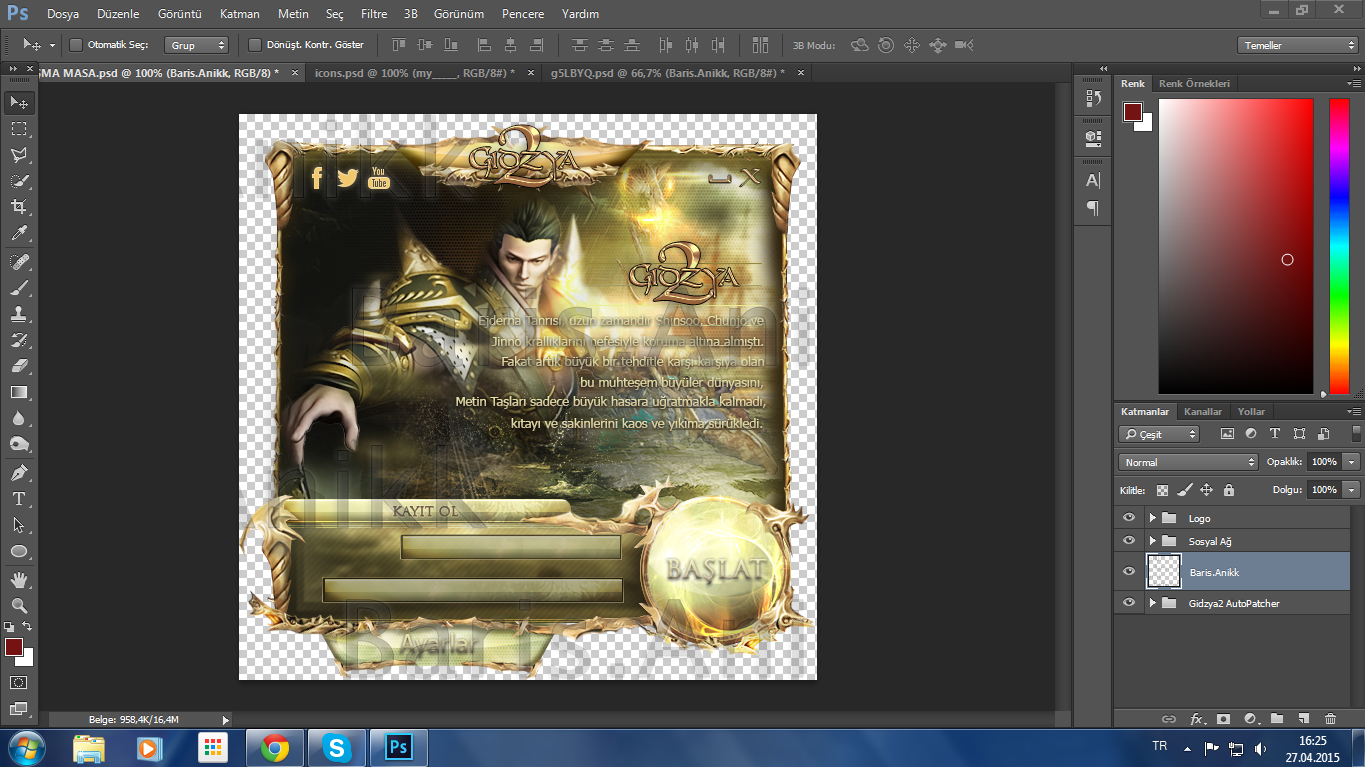Select the Rectangular Marquee tool
1365x767 pixels.
coord(19,129)
